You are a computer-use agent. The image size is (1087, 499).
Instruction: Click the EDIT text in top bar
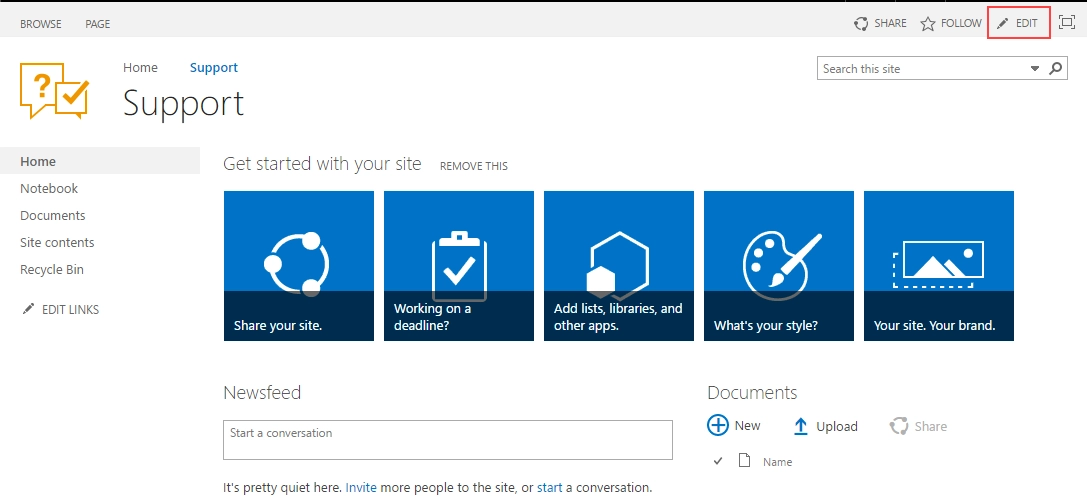[x=1027, y=24]
